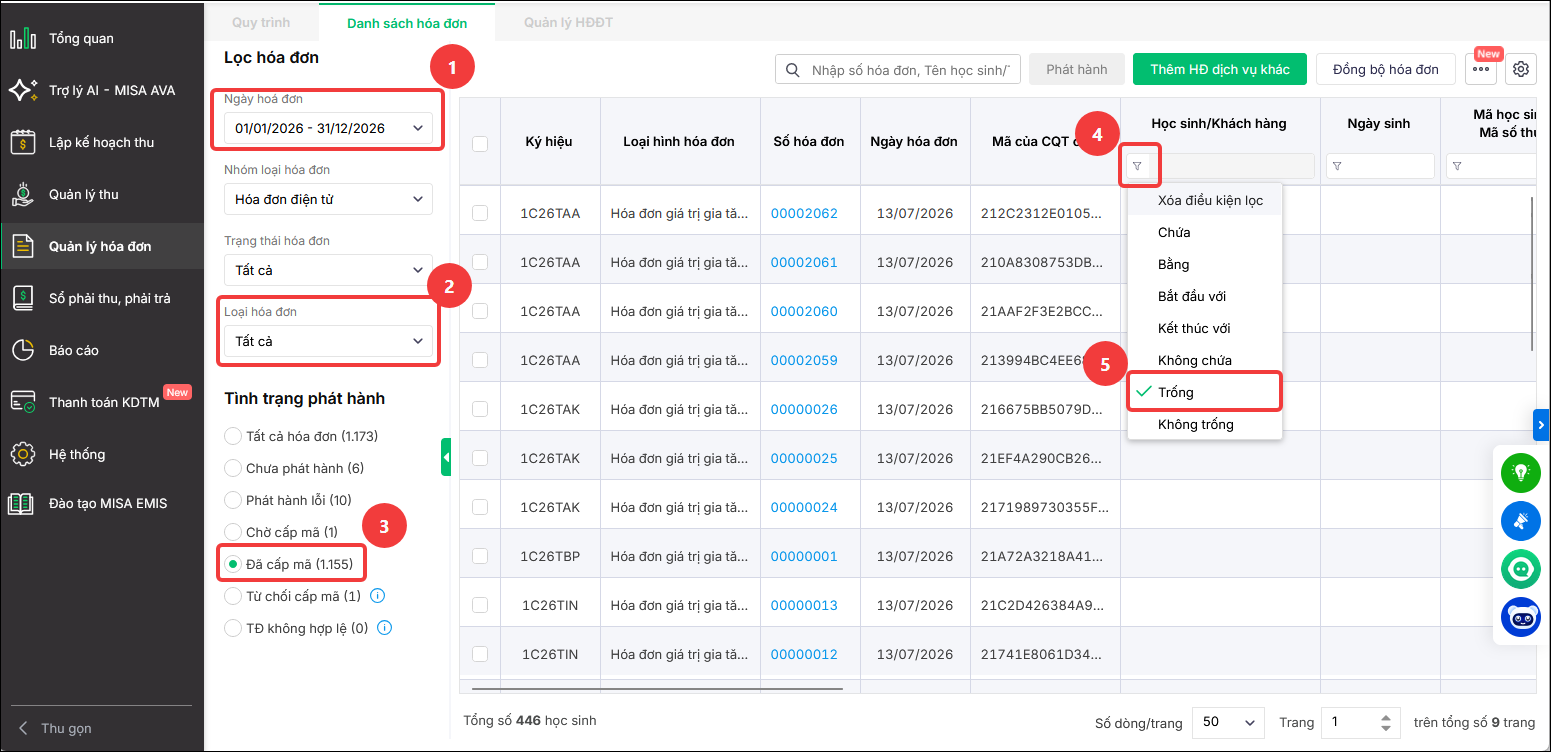Click the filter funnel in Ngày sinh column
Image resolution: width=1551 pixels, height=752 pixels.
pyautogui.click(x=1337, y=166)
